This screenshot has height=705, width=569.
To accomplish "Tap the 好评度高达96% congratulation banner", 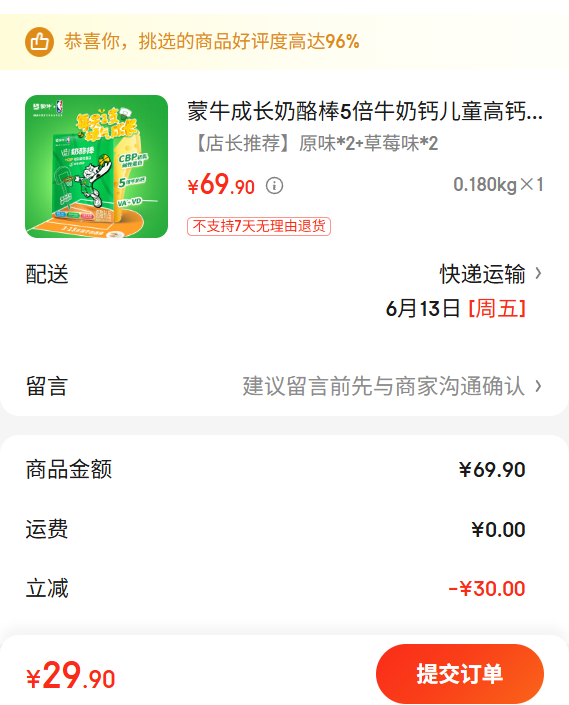I will click(x=284, y=42).
